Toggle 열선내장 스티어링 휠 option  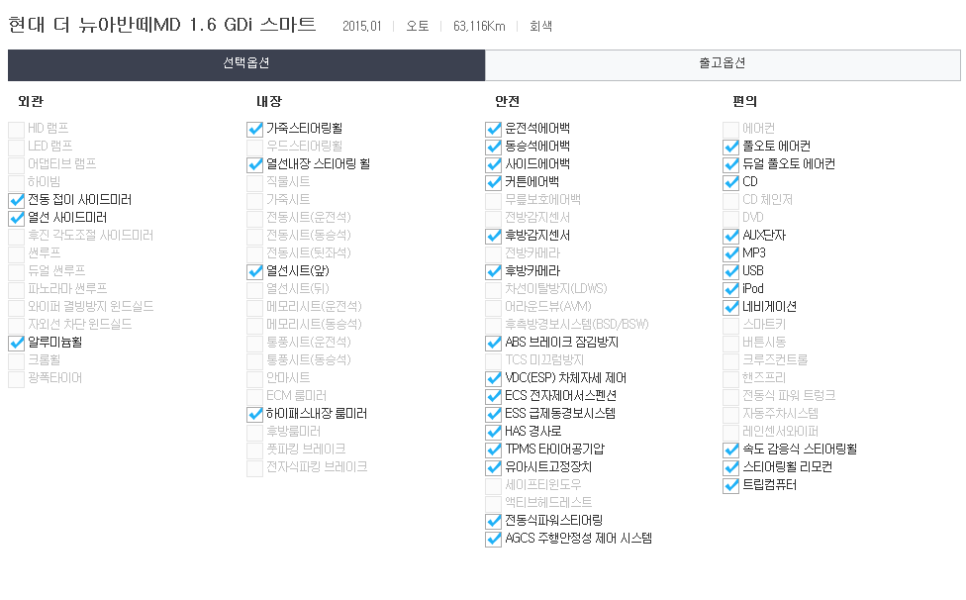254,165
